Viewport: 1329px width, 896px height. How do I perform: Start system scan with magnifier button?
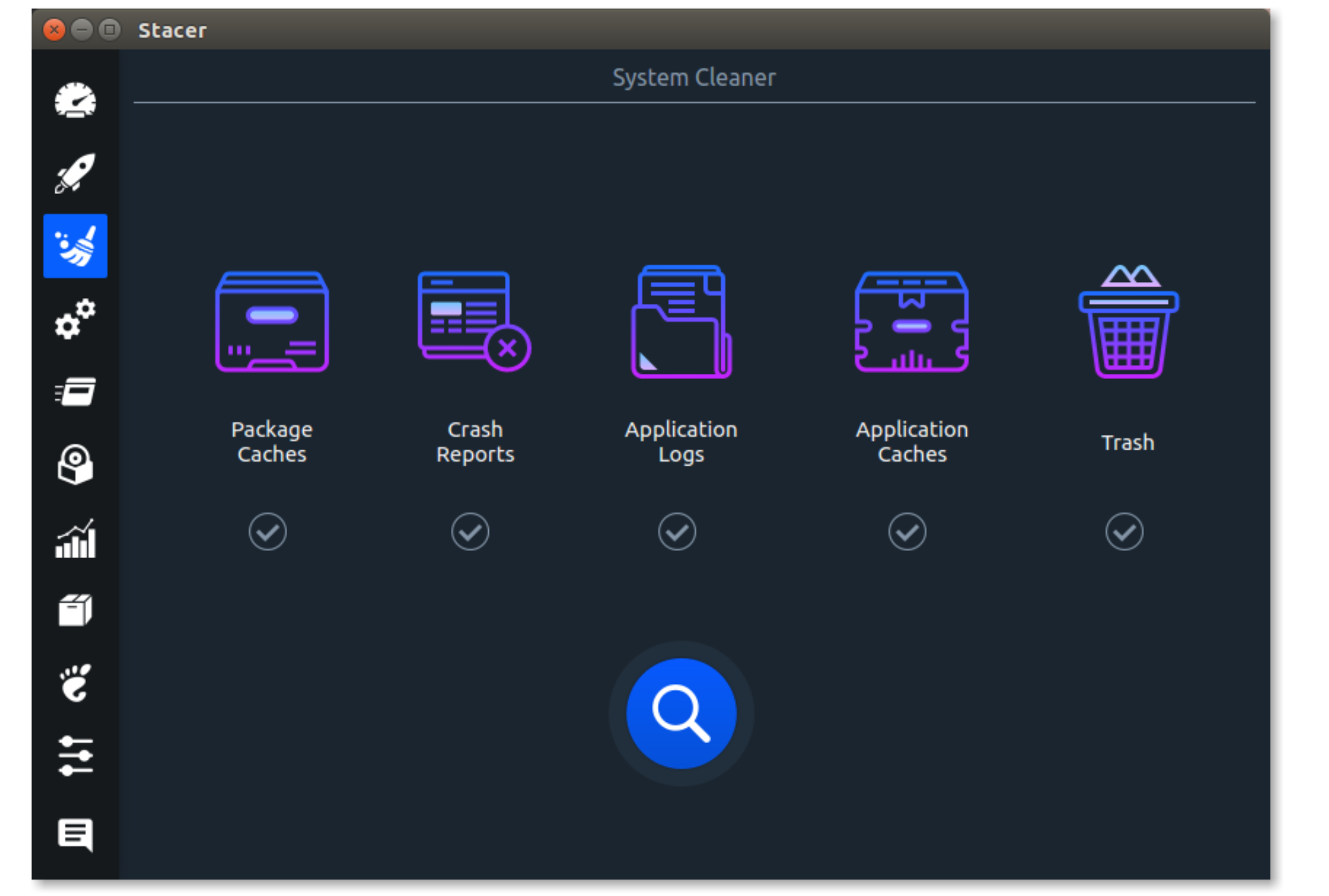681,714
